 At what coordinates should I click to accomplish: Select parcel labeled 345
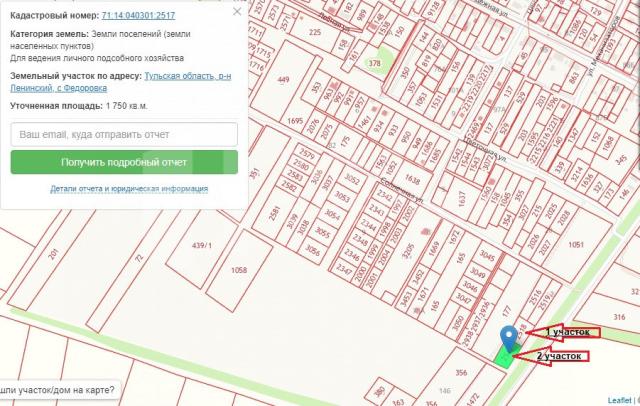621,158
